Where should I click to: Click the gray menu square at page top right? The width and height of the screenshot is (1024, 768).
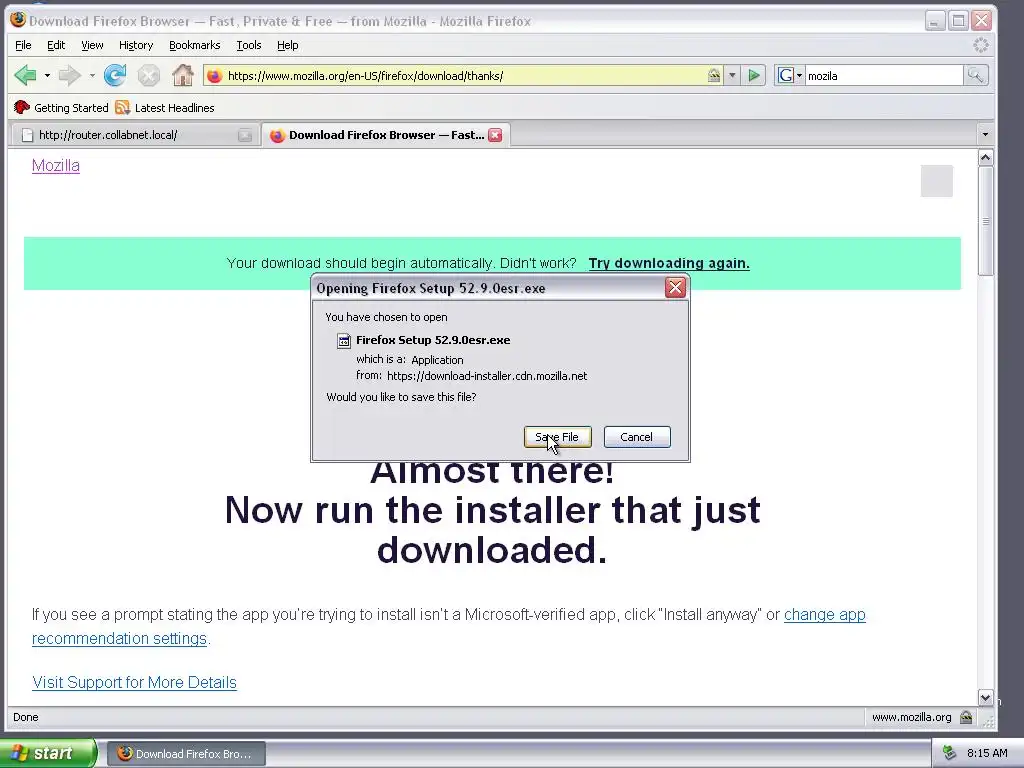click(x=936, y=181)
